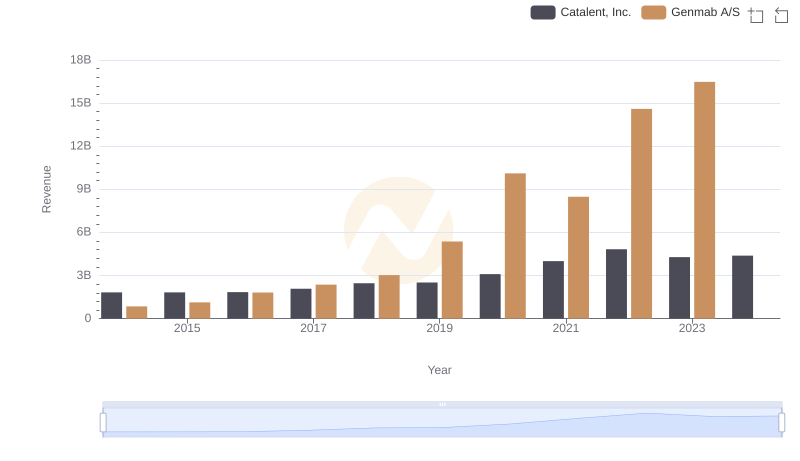Click the tallest Genmab bar for 2023
Image resolution: width=800 pixels, height=461 pixels.
point(704,200)
